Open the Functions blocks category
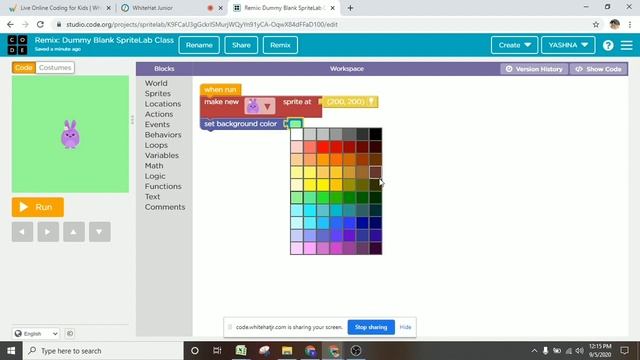The height and width of the screenshot is (360, 640). click(163, 186)
